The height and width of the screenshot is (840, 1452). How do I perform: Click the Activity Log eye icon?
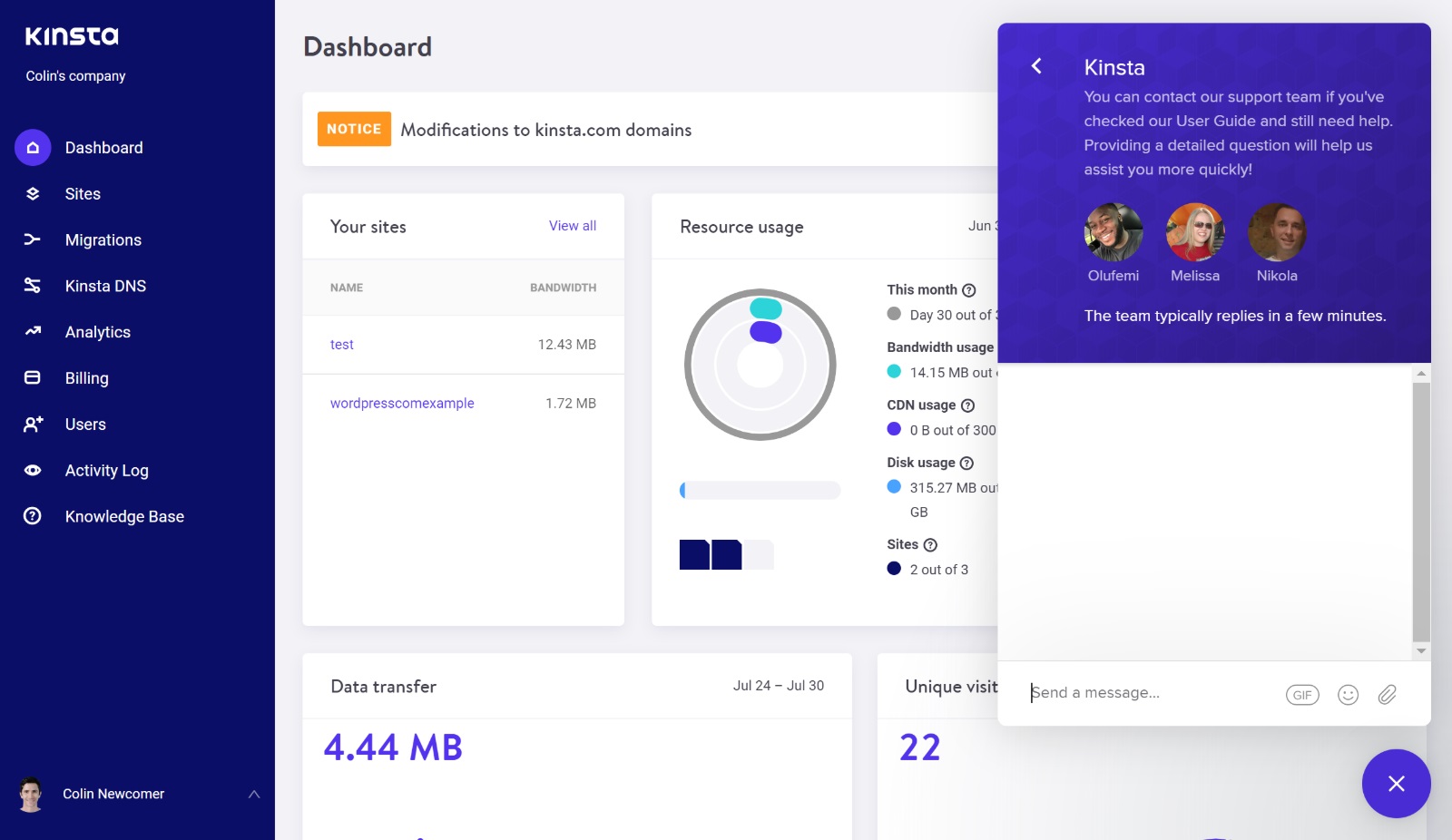33,470
